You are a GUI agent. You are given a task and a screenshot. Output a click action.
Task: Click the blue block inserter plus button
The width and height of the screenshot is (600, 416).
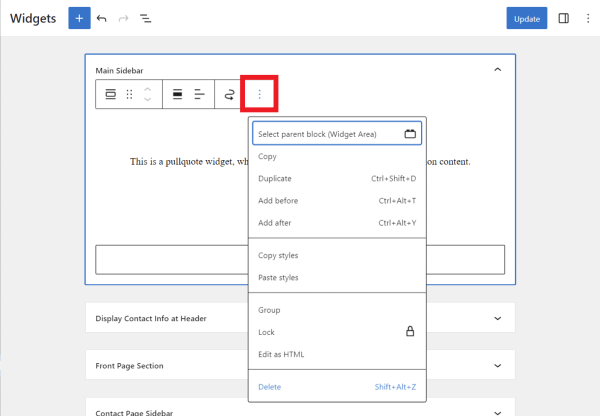79,18
